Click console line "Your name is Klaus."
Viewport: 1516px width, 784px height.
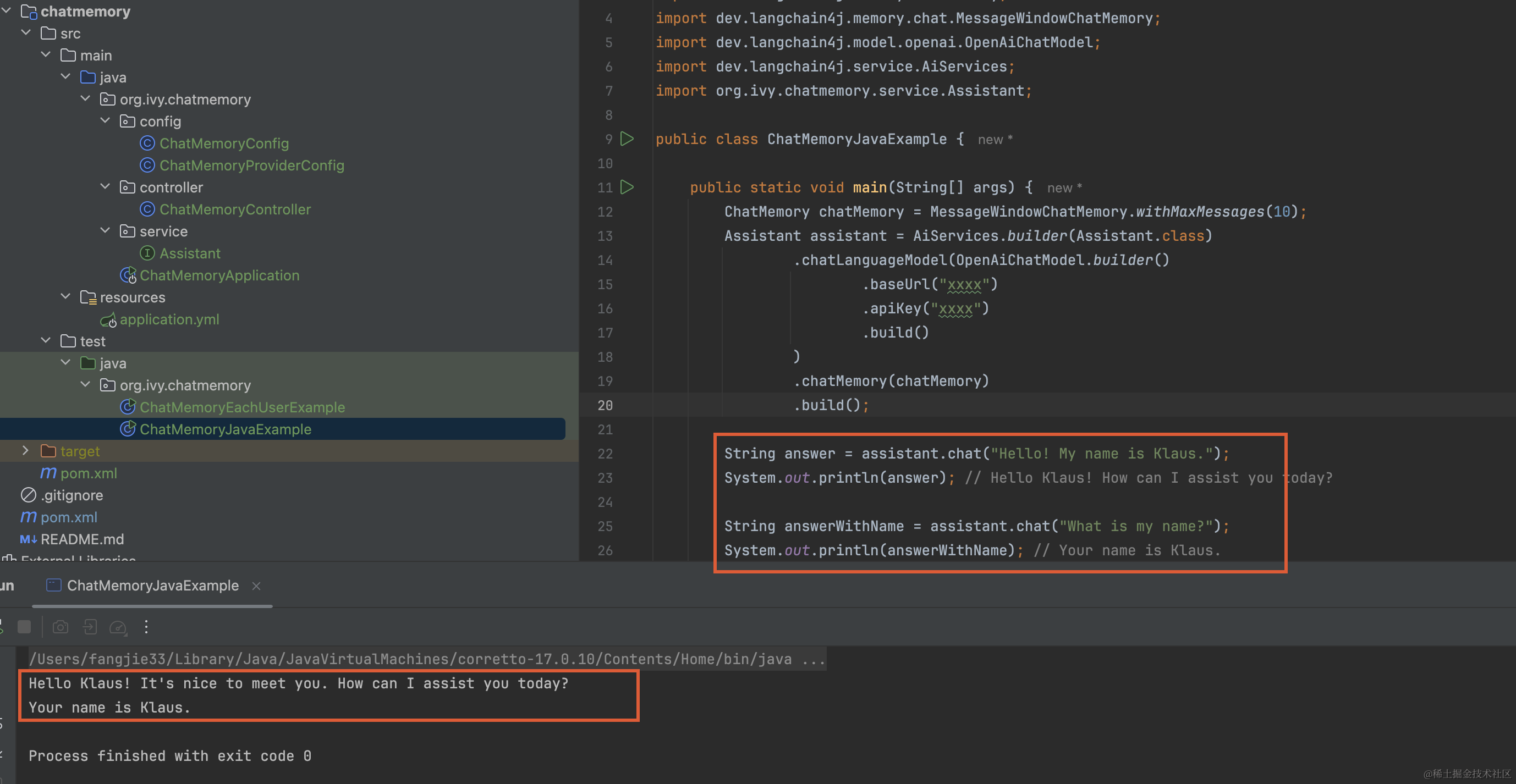pos(109,708)
